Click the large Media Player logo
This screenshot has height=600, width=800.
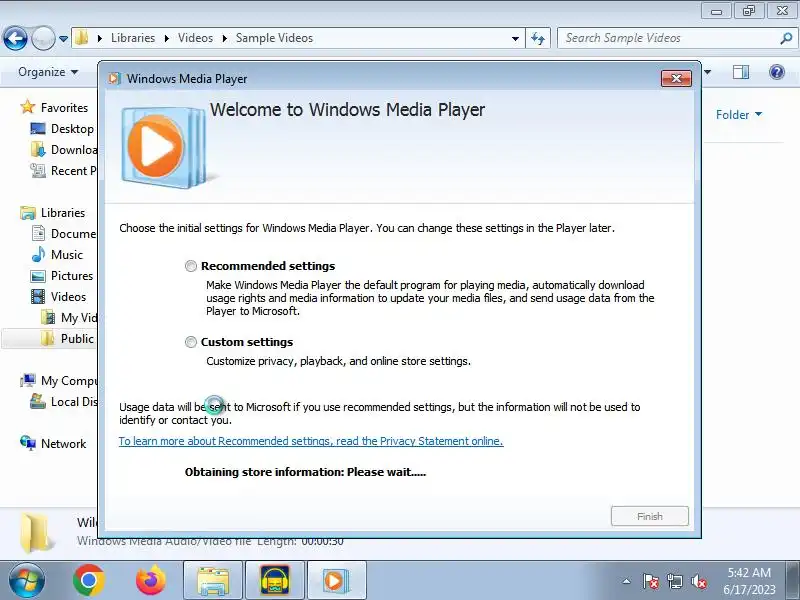coord(162,147)
